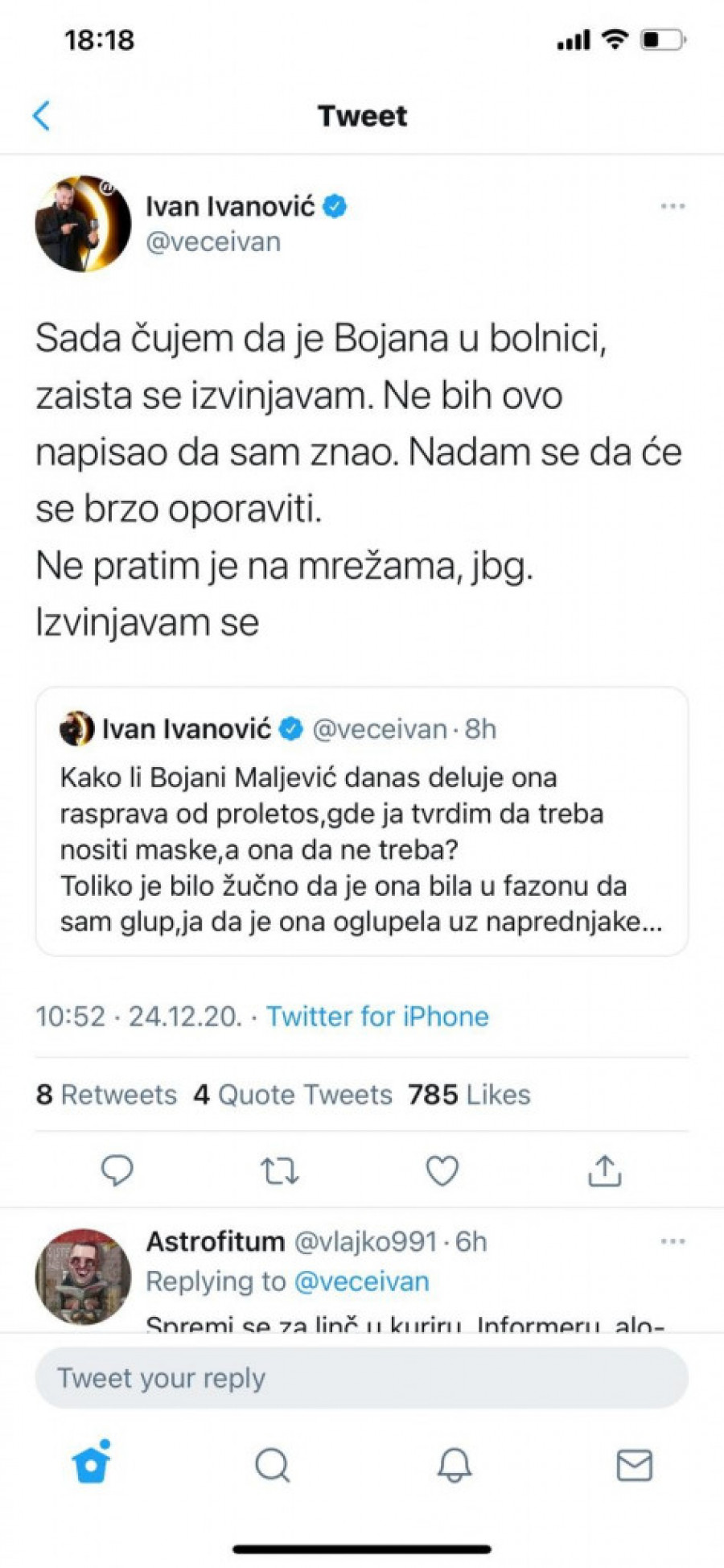
Task: Tap the share tweet icon
Action: tap(605, 1171)
